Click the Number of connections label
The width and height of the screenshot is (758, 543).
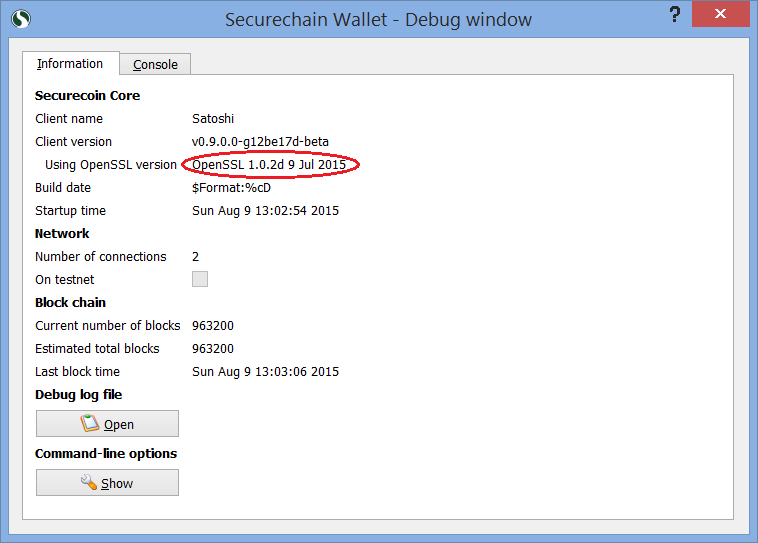(101, 257)
